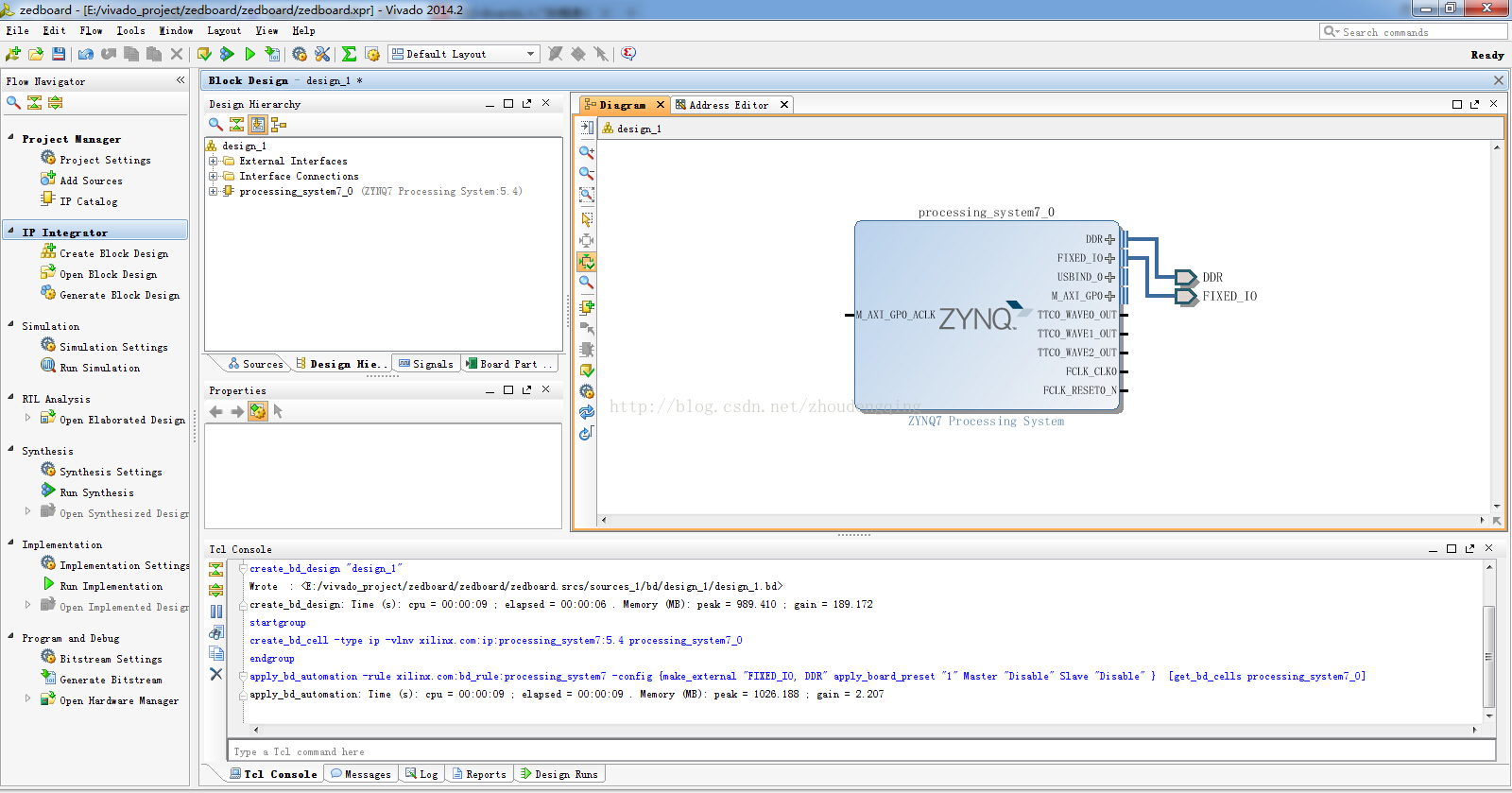Click Tcl Console horizontal scrollbar
1512x793 pixels.
tap(865, 730)
